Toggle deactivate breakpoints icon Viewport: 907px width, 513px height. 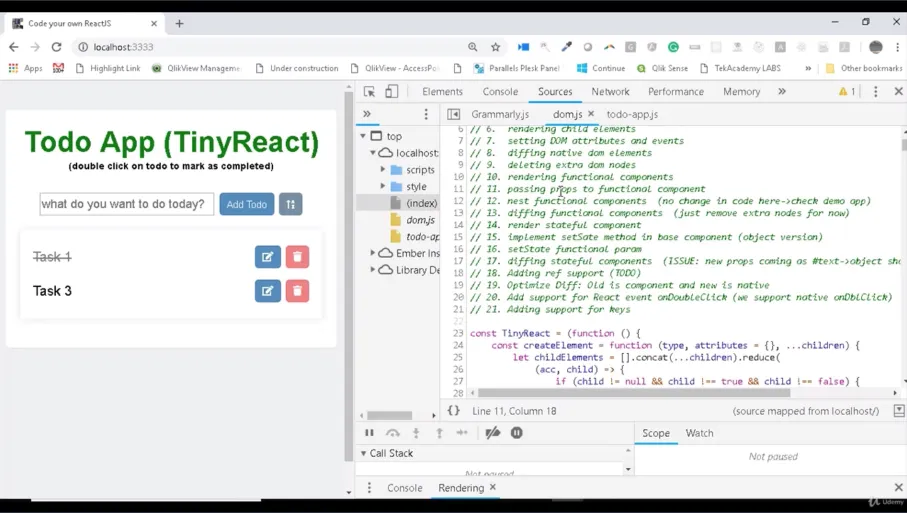click(x=493, y=433)
